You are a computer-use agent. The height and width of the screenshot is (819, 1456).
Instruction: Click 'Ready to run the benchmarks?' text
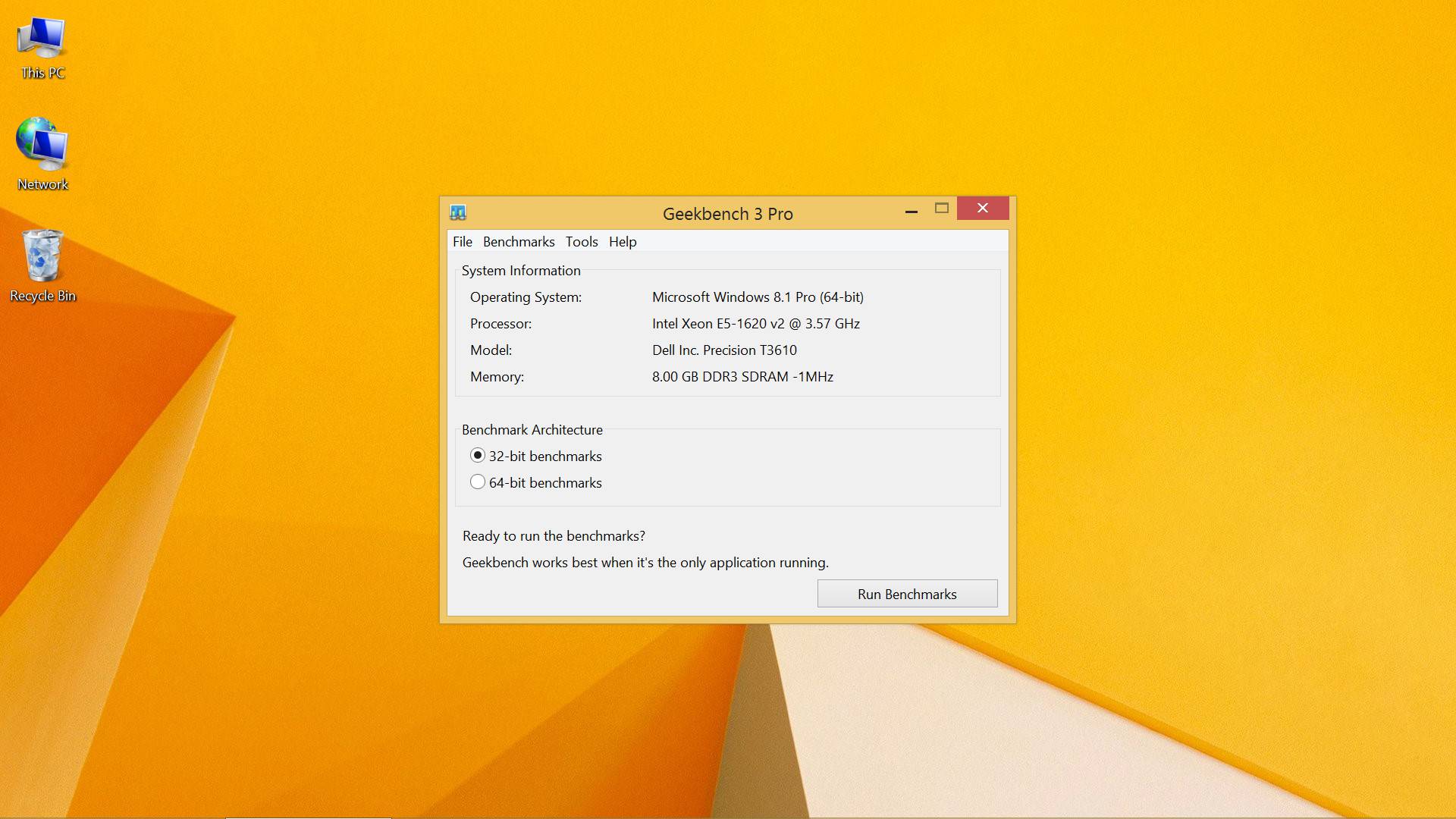554,536
